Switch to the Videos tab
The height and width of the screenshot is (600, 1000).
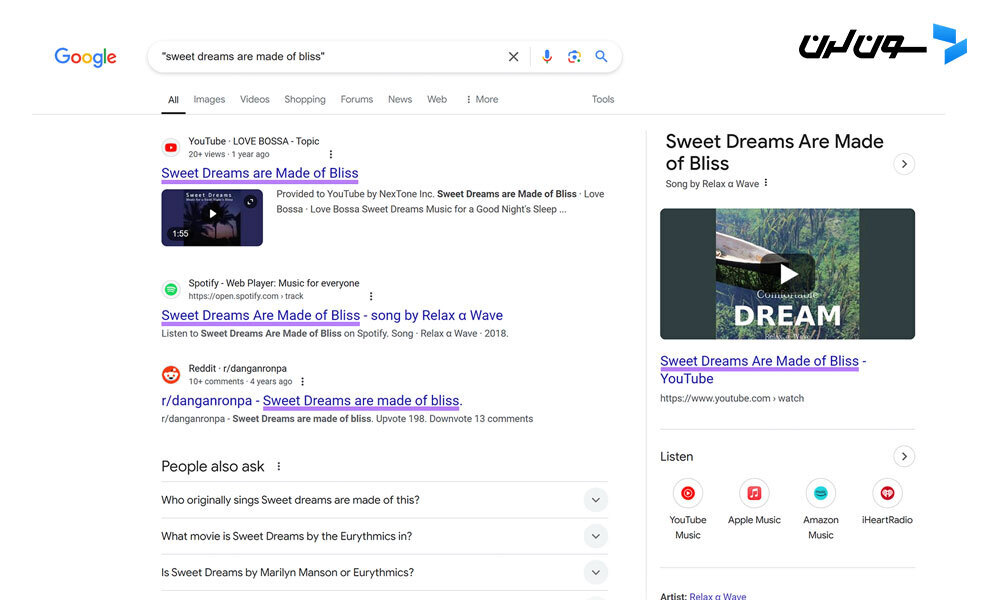[x=254, y=99]
